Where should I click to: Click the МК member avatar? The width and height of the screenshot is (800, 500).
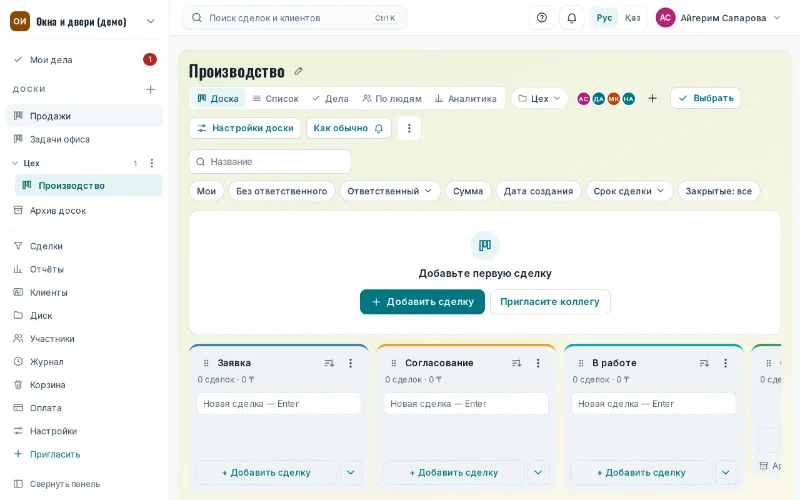pos(614,99)
